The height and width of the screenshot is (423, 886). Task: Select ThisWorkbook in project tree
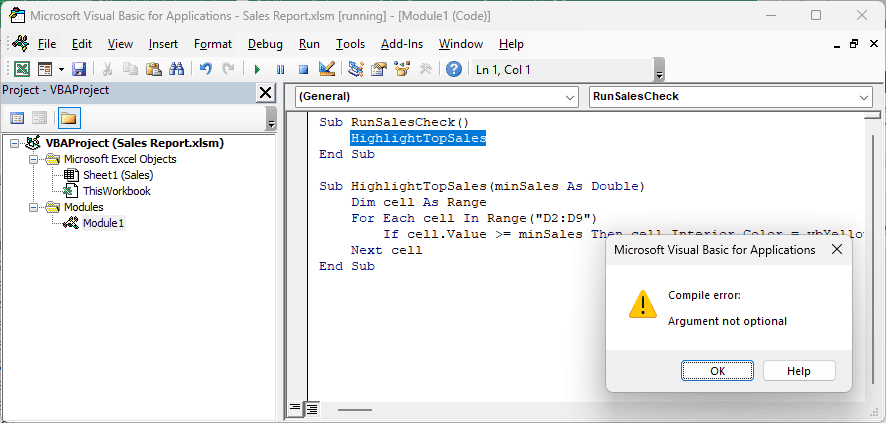tap(117, 191)
